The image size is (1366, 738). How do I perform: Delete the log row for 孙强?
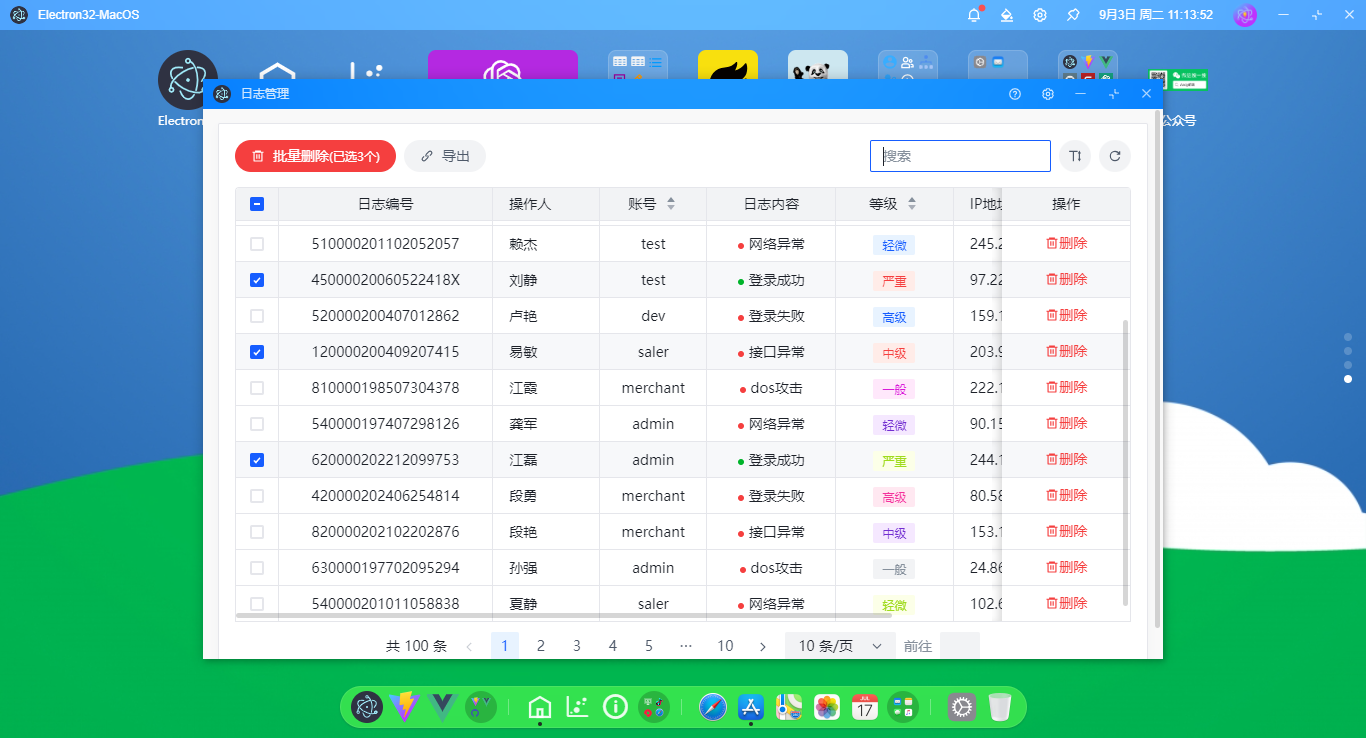pos(1066,568)
